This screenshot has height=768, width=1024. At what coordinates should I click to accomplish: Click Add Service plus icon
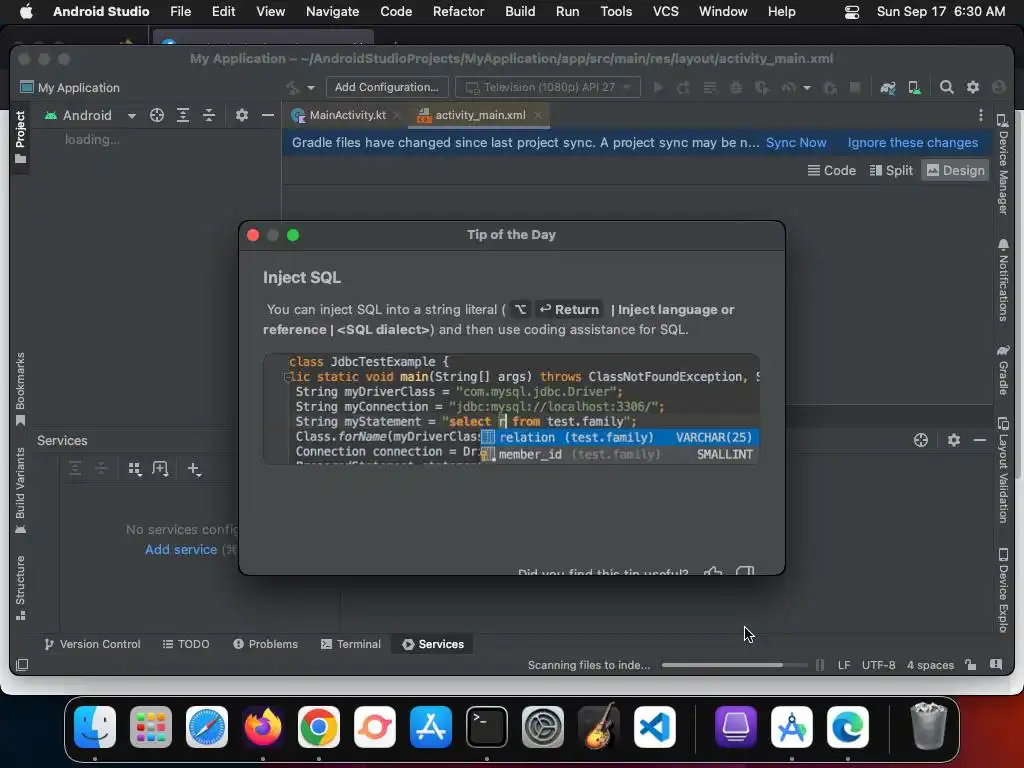point(194,469)
